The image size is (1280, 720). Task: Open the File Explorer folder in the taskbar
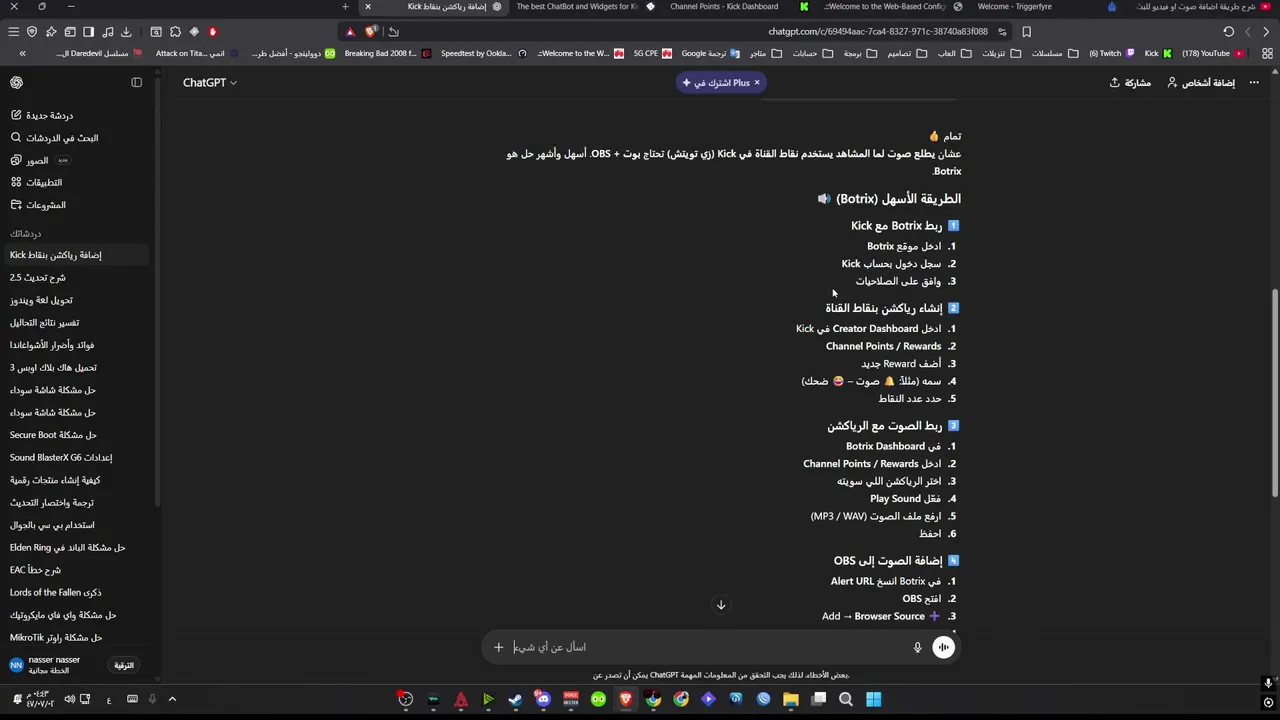pos(791,699)
